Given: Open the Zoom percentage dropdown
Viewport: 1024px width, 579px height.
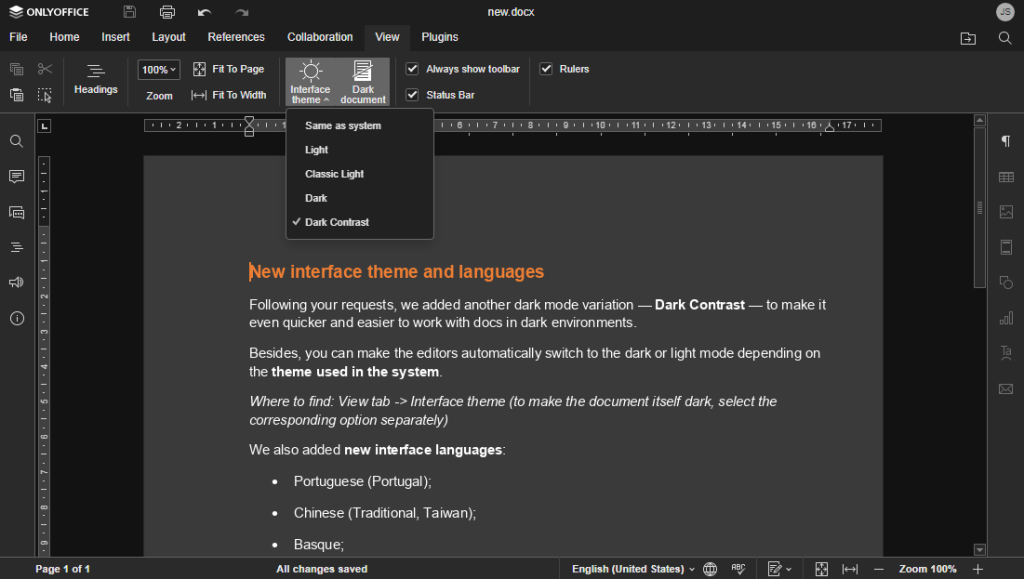Looking at the screenshot, I should tap(158, 69).
